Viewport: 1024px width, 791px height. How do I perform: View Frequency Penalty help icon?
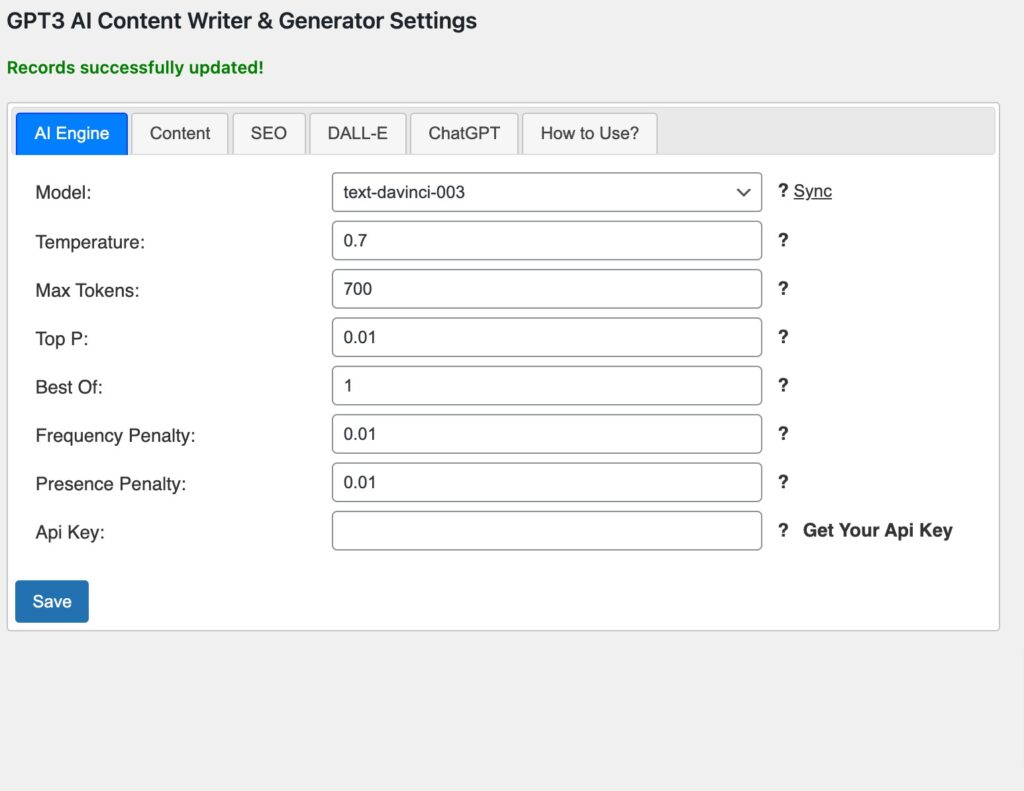[783, 433]
